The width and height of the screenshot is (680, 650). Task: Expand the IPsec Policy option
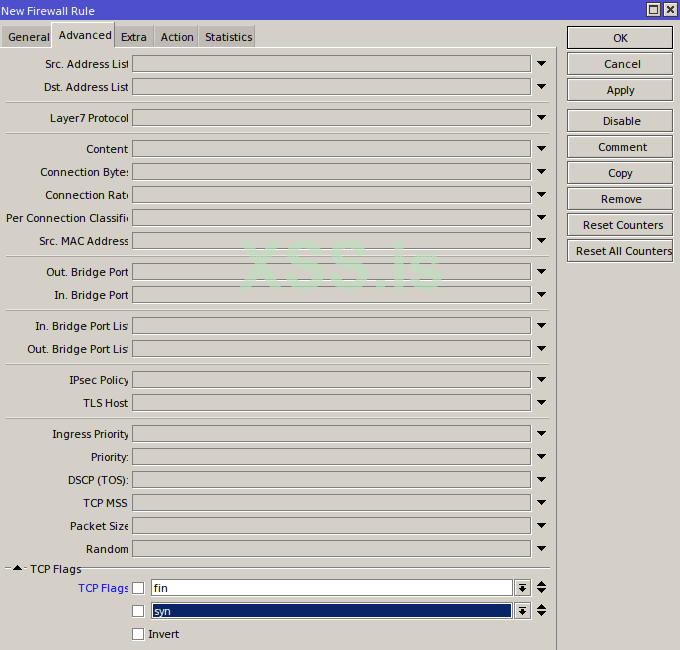[x=541, y=380]
